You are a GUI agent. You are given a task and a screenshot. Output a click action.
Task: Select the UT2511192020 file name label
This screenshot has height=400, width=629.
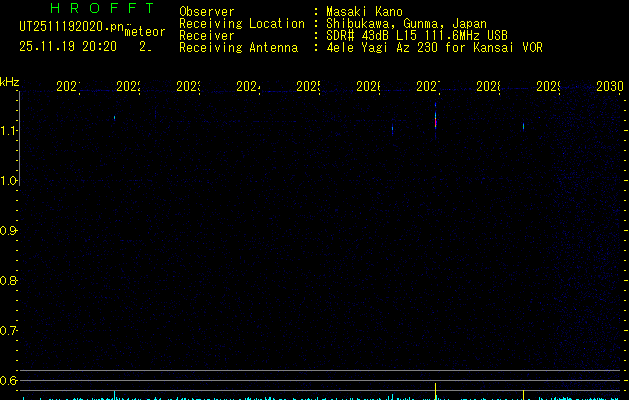(70, 26)
